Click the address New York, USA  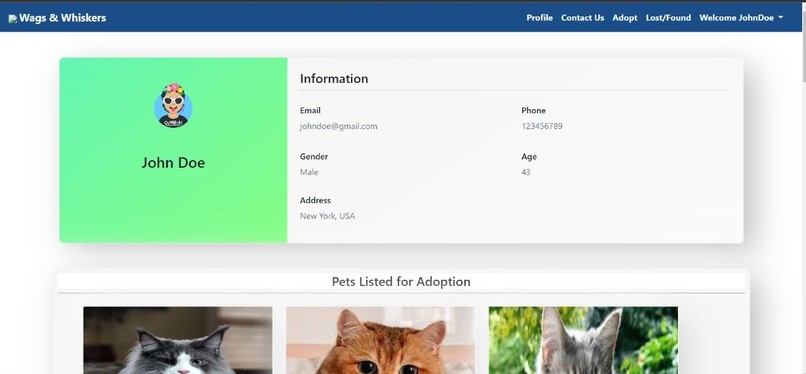tap(327, 216)
